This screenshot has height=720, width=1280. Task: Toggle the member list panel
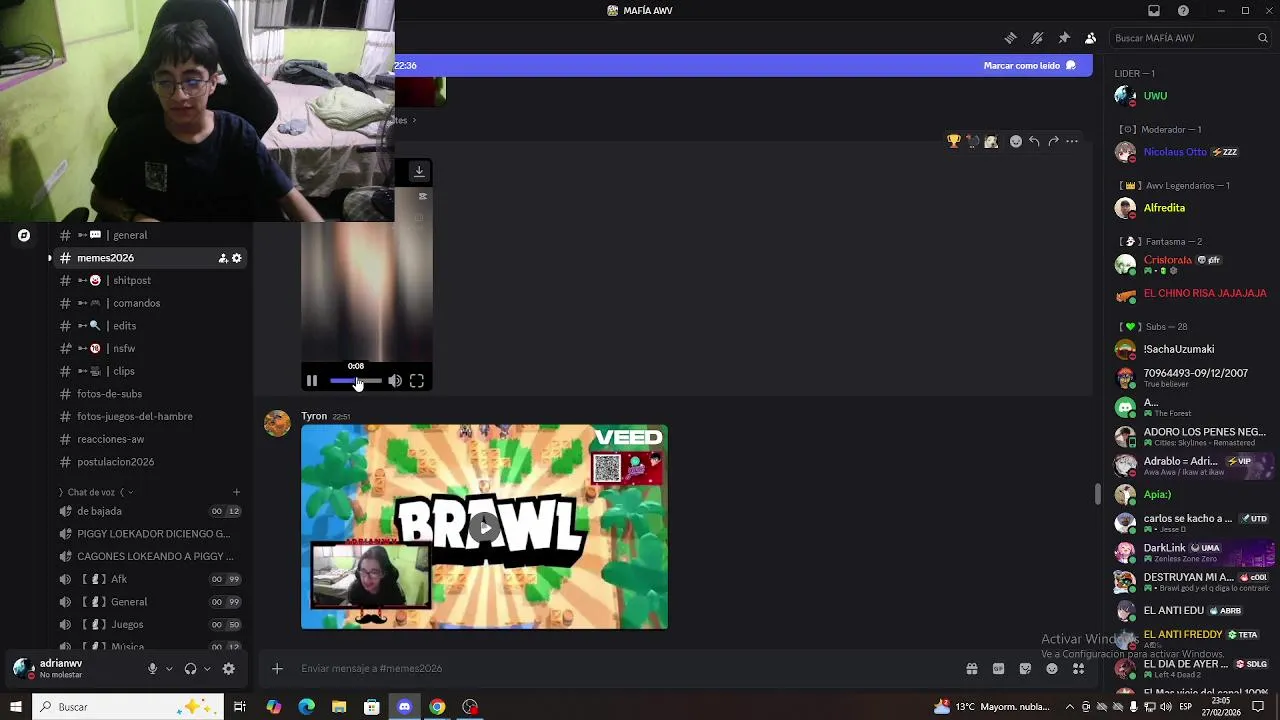point(1090,38)
